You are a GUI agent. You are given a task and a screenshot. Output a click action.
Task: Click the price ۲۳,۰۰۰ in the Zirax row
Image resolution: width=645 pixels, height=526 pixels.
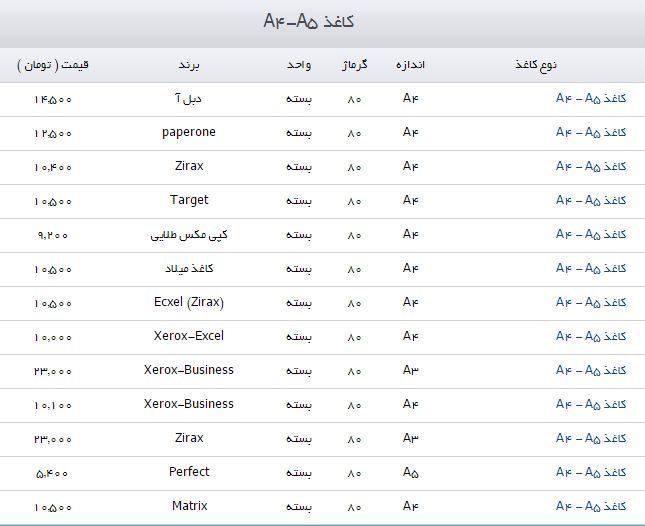coord(53,440)
